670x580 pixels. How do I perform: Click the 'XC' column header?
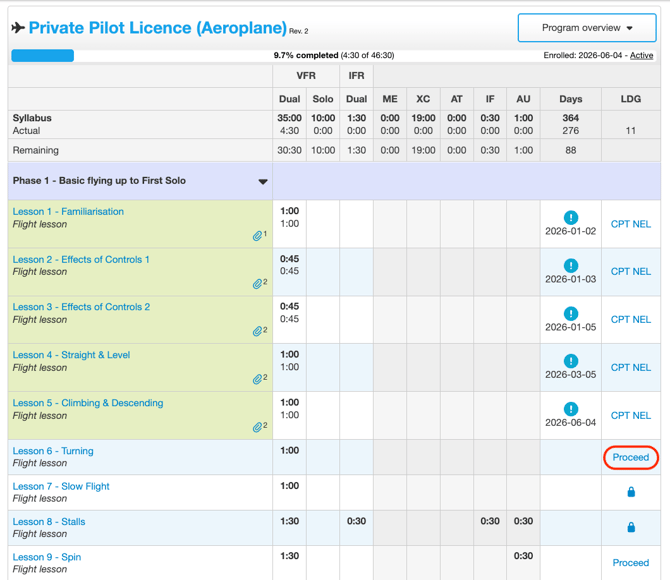[423, 99]
